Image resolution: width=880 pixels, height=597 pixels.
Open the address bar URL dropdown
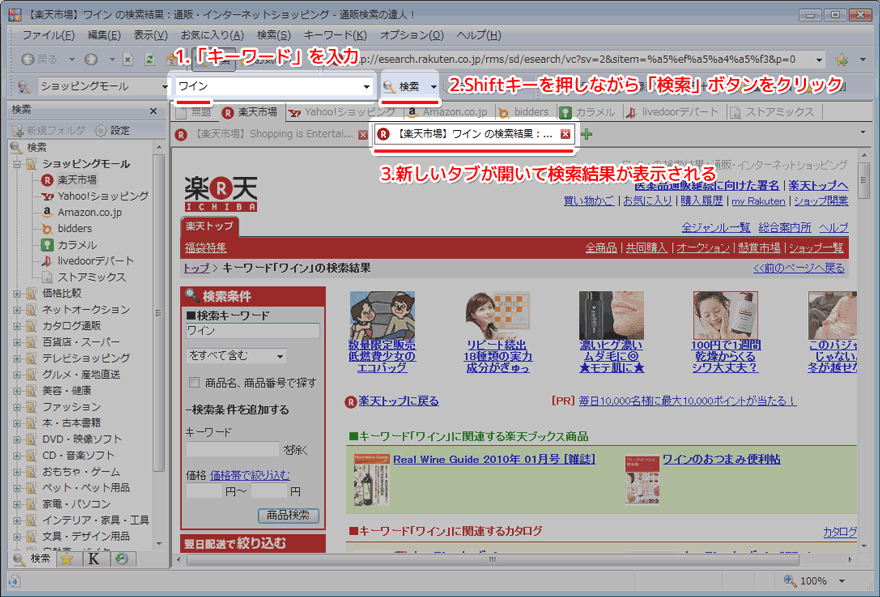819,59
